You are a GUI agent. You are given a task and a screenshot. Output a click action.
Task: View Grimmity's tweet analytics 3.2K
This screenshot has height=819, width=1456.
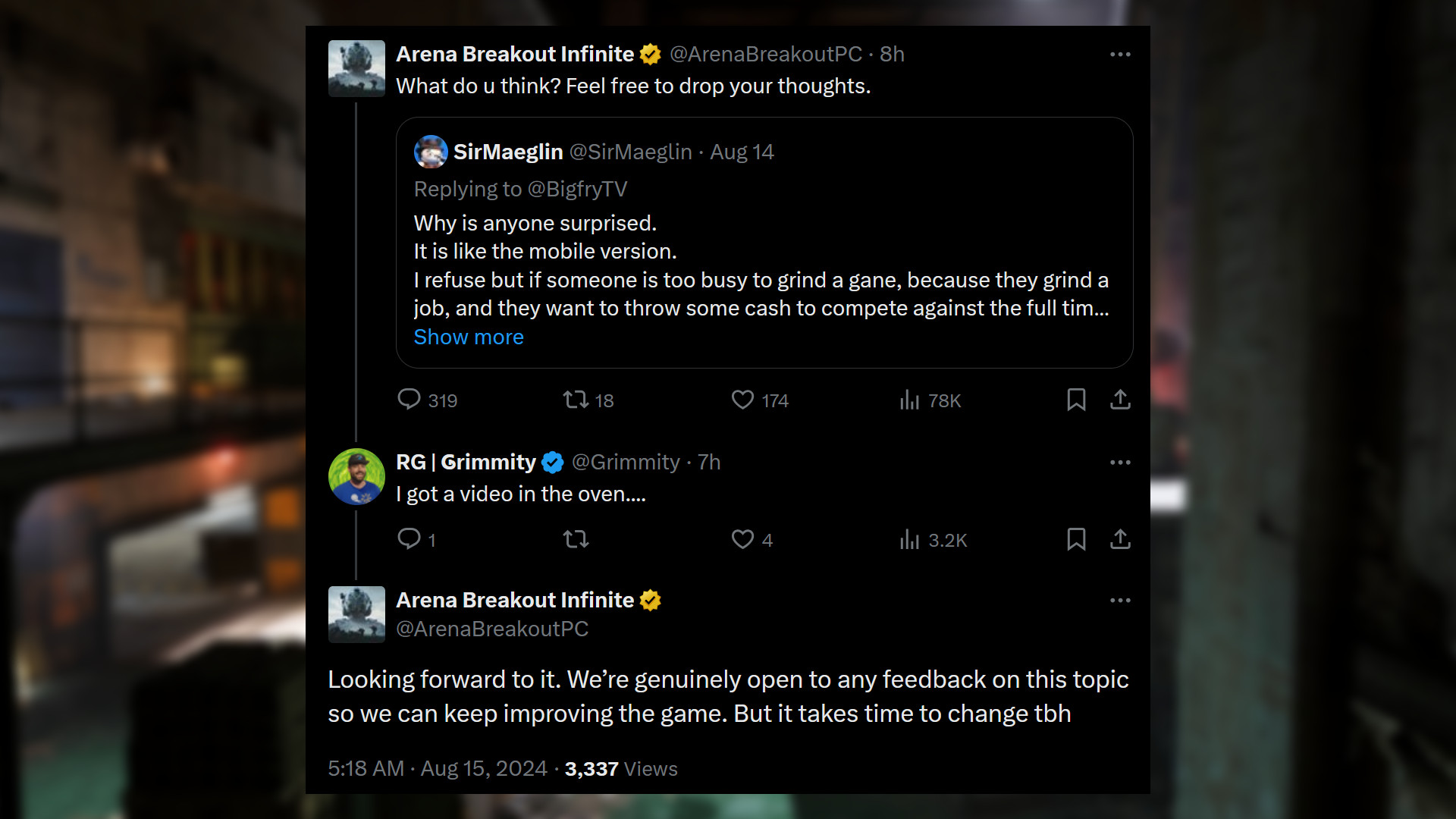coord(909,539)
